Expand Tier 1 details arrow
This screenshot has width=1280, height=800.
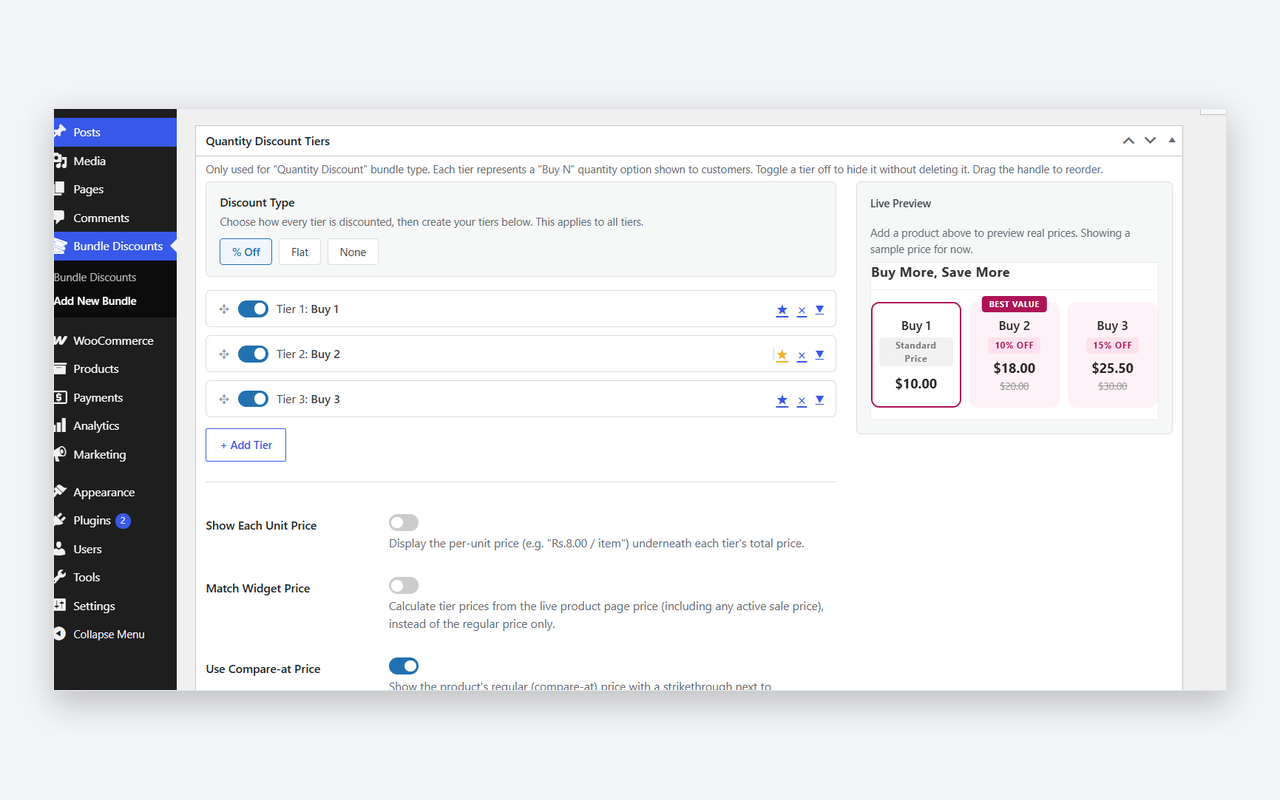point(820,310)
